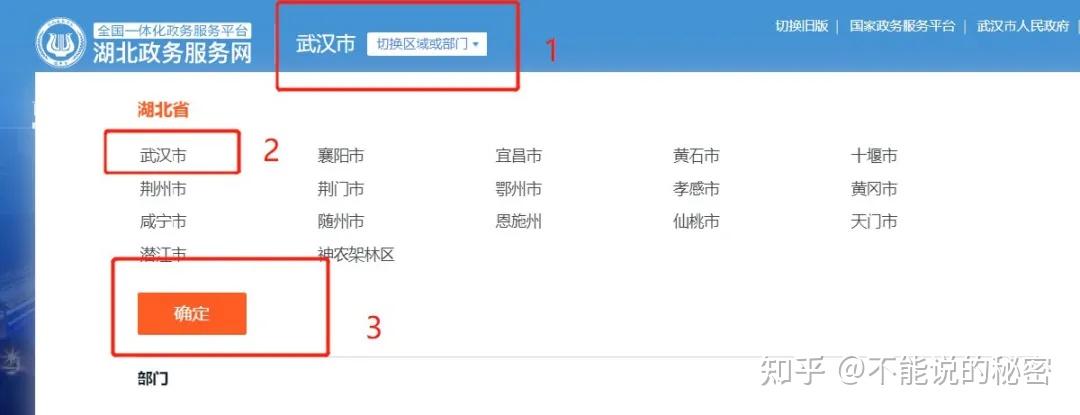
Task: Pick 孝感市 in the region list
Action: point(696,189)
